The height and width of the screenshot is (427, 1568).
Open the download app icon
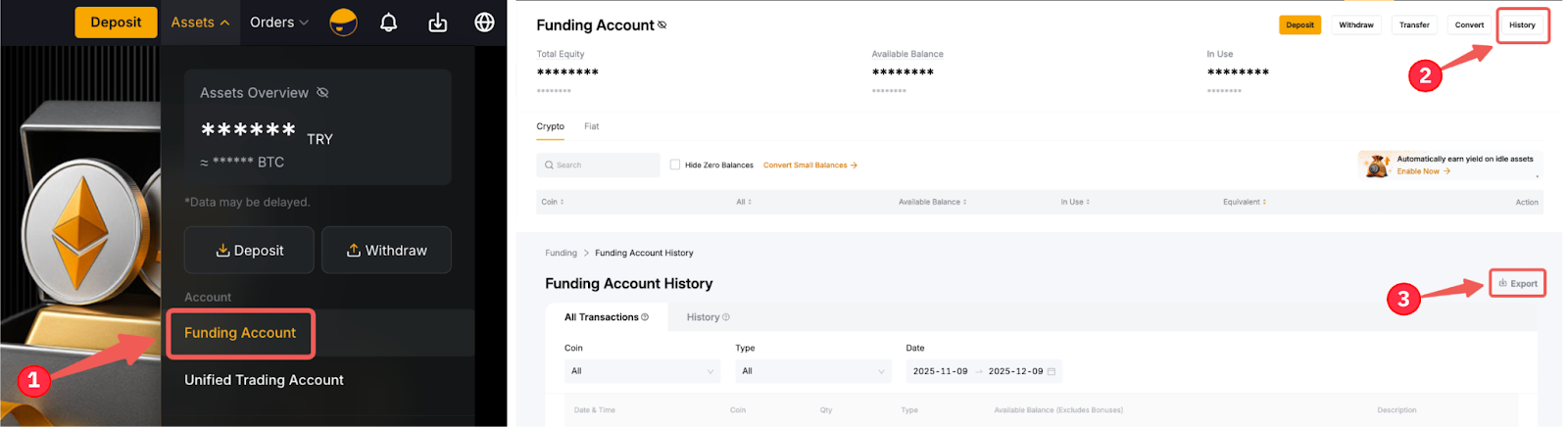[437, 23]
